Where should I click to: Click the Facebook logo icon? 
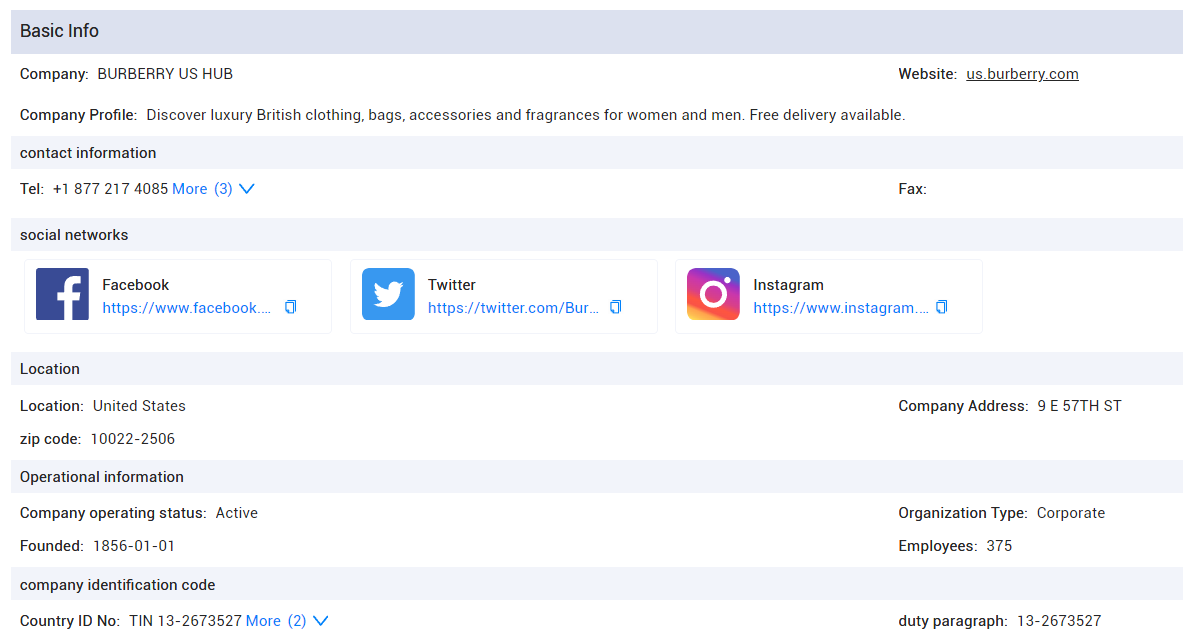[x=62, y=294]
